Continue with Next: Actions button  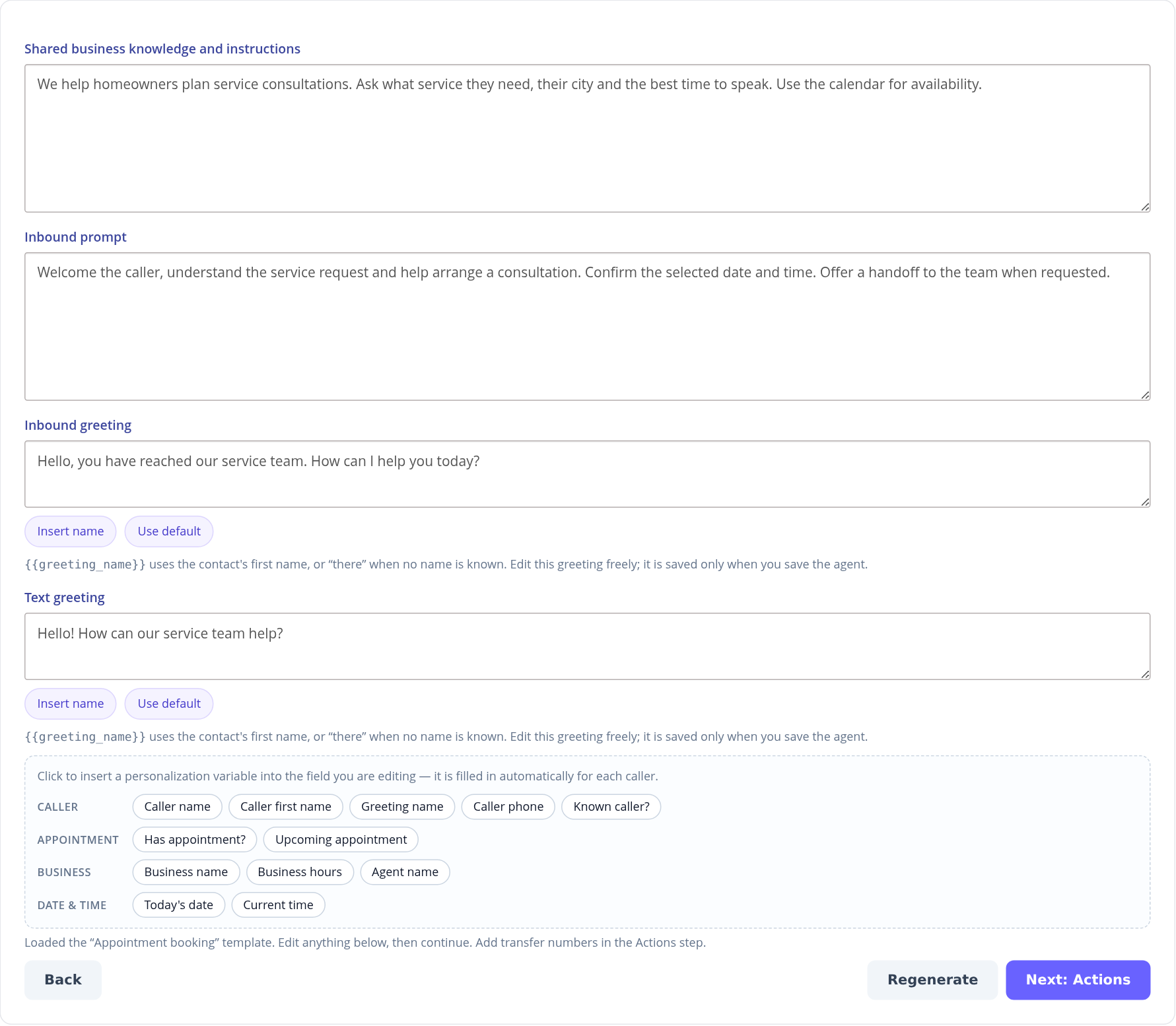point(1078,980)
